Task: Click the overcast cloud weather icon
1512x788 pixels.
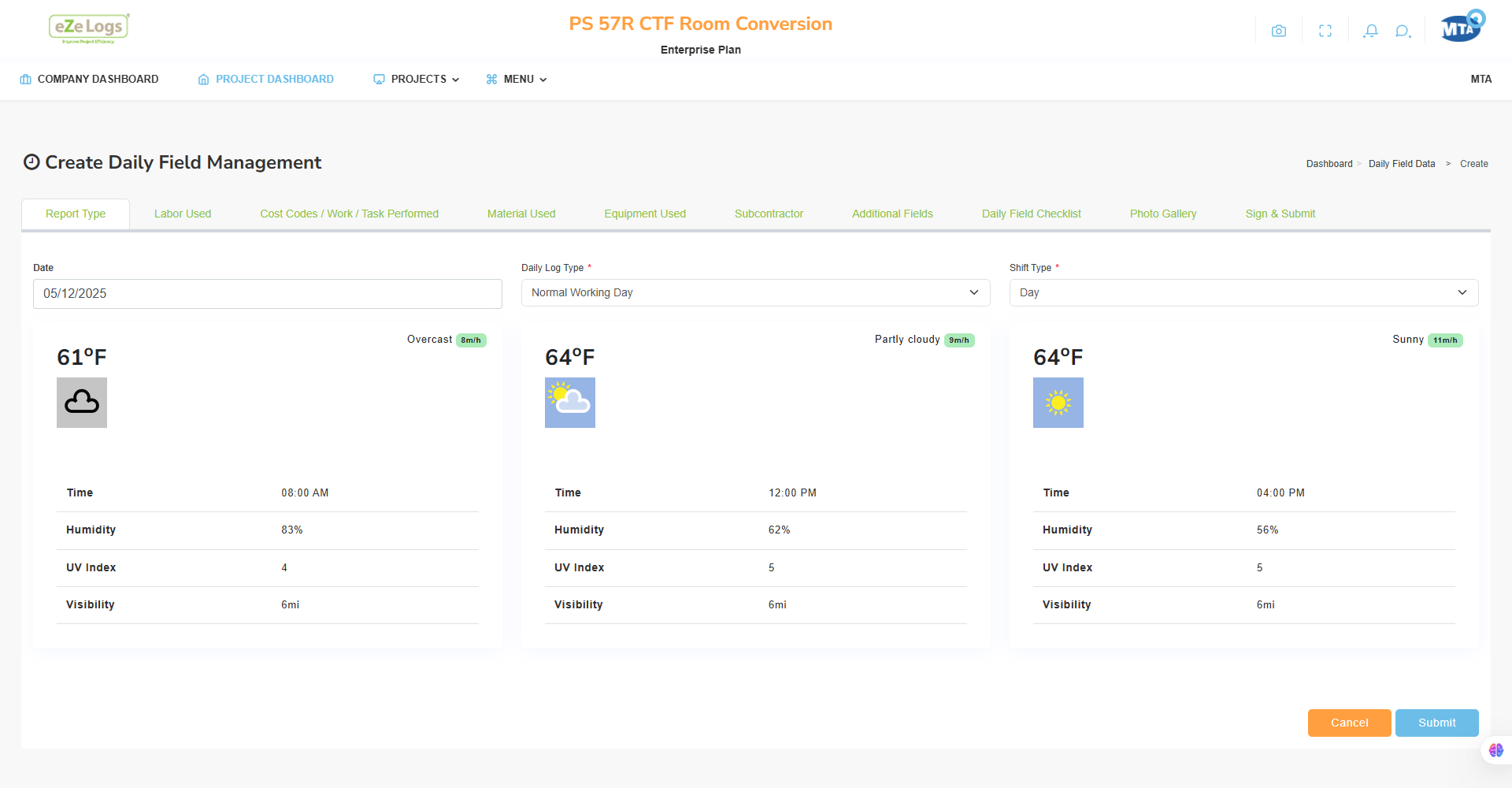Action: tap(82, 403)
